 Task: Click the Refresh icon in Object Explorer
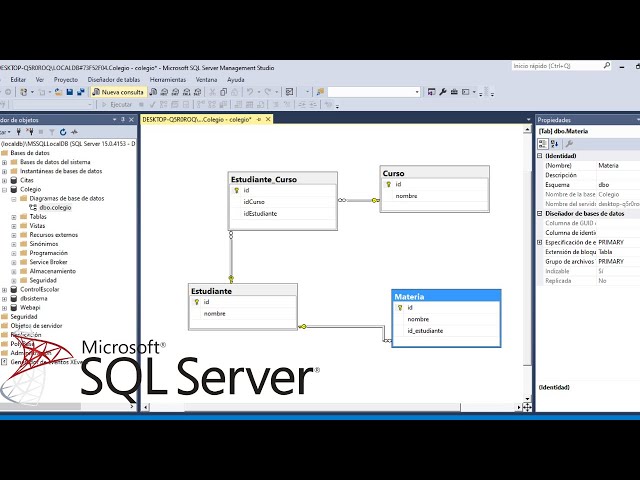(63, 132)
